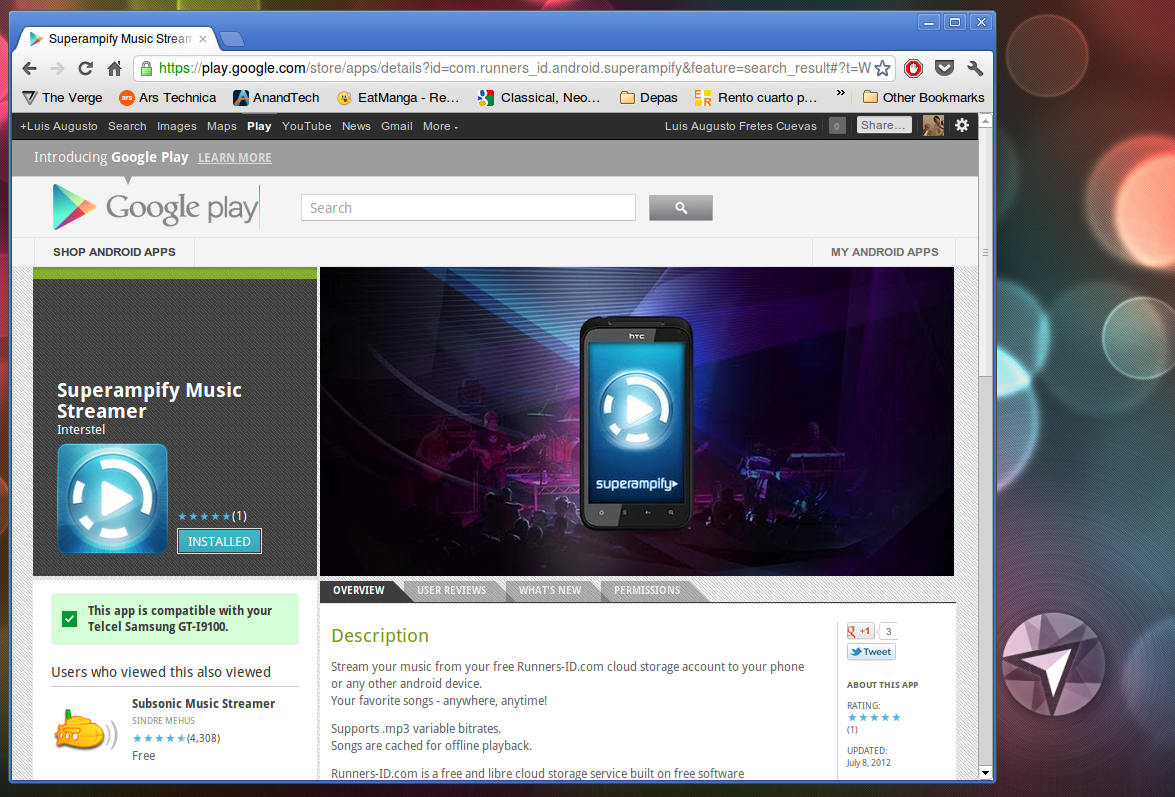
Task: Open the browser home page icon
Action: click(114, 69)
